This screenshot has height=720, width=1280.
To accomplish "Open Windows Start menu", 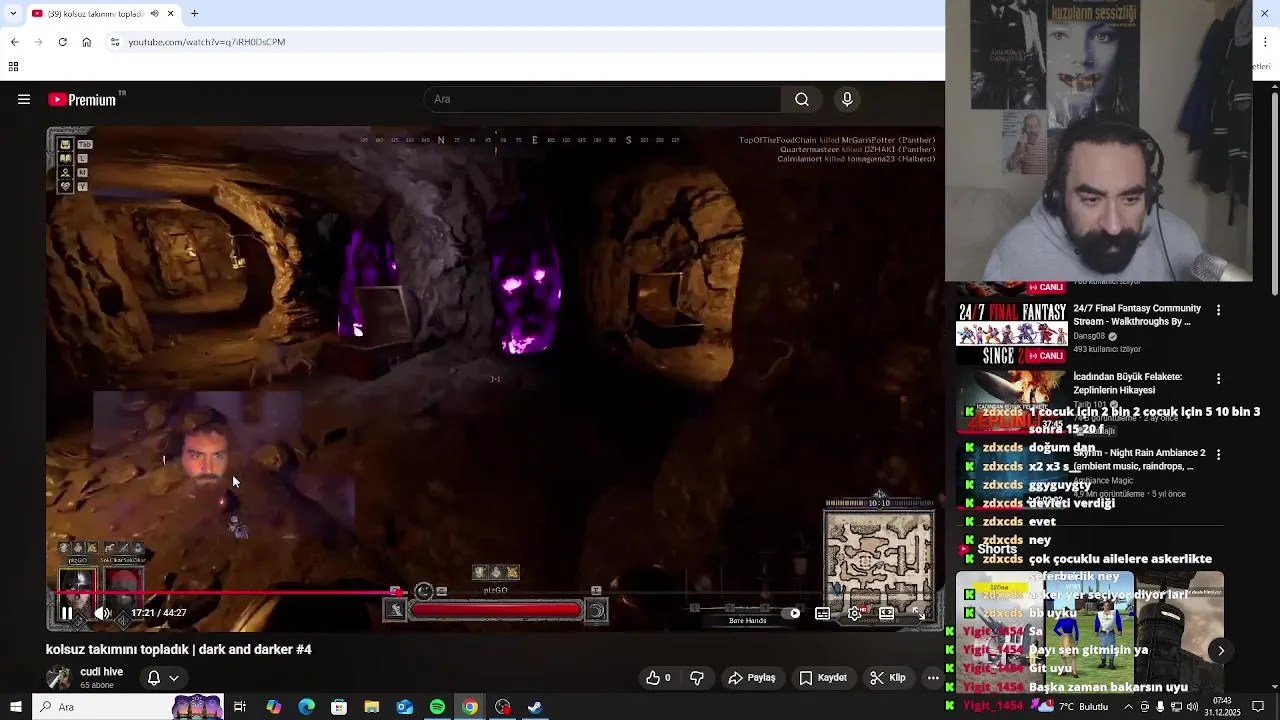I will click(15, 707).
